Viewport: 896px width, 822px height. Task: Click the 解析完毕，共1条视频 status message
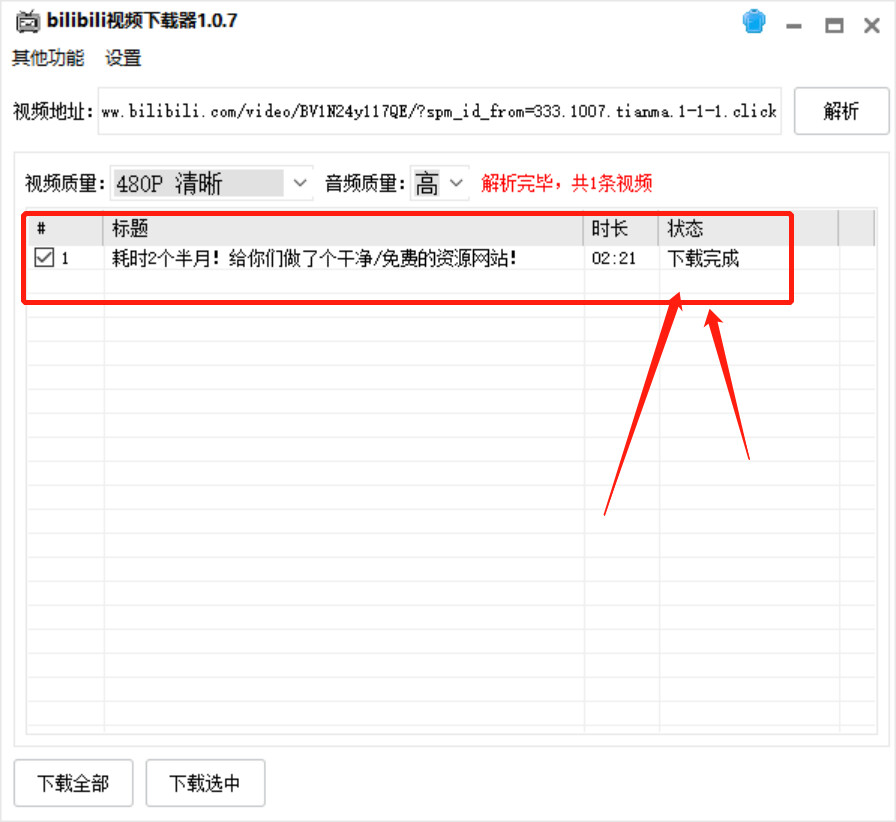coord(566,183)
